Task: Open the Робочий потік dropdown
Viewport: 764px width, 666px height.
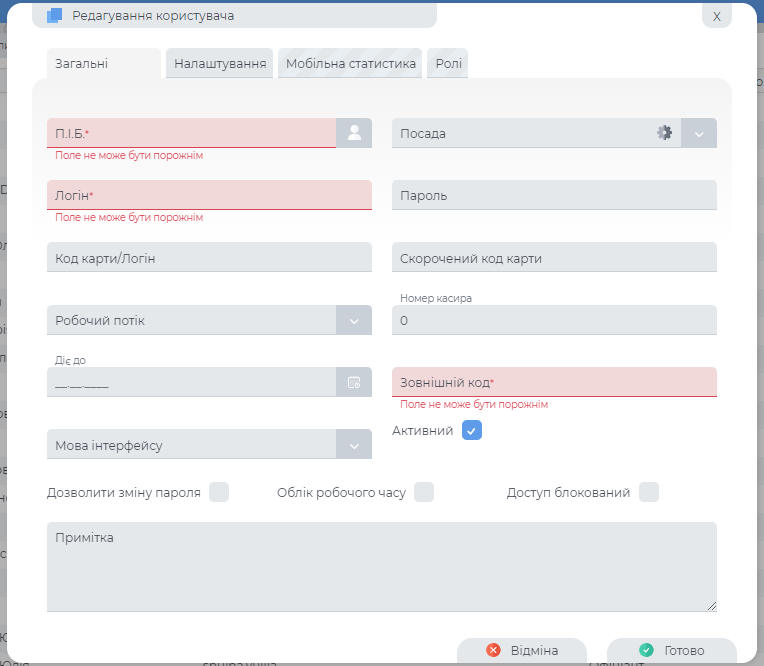Action: tap(353, 320)
